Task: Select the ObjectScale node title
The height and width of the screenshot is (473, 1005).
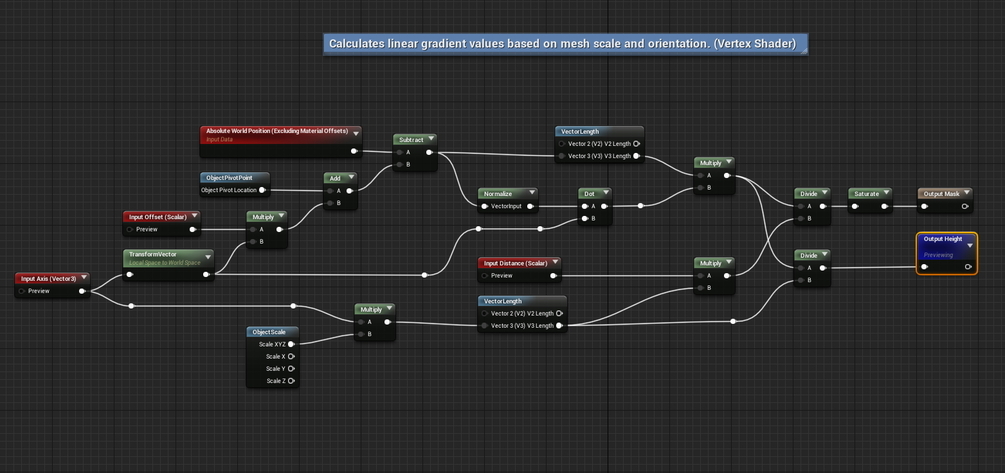Action: [269, 332]
